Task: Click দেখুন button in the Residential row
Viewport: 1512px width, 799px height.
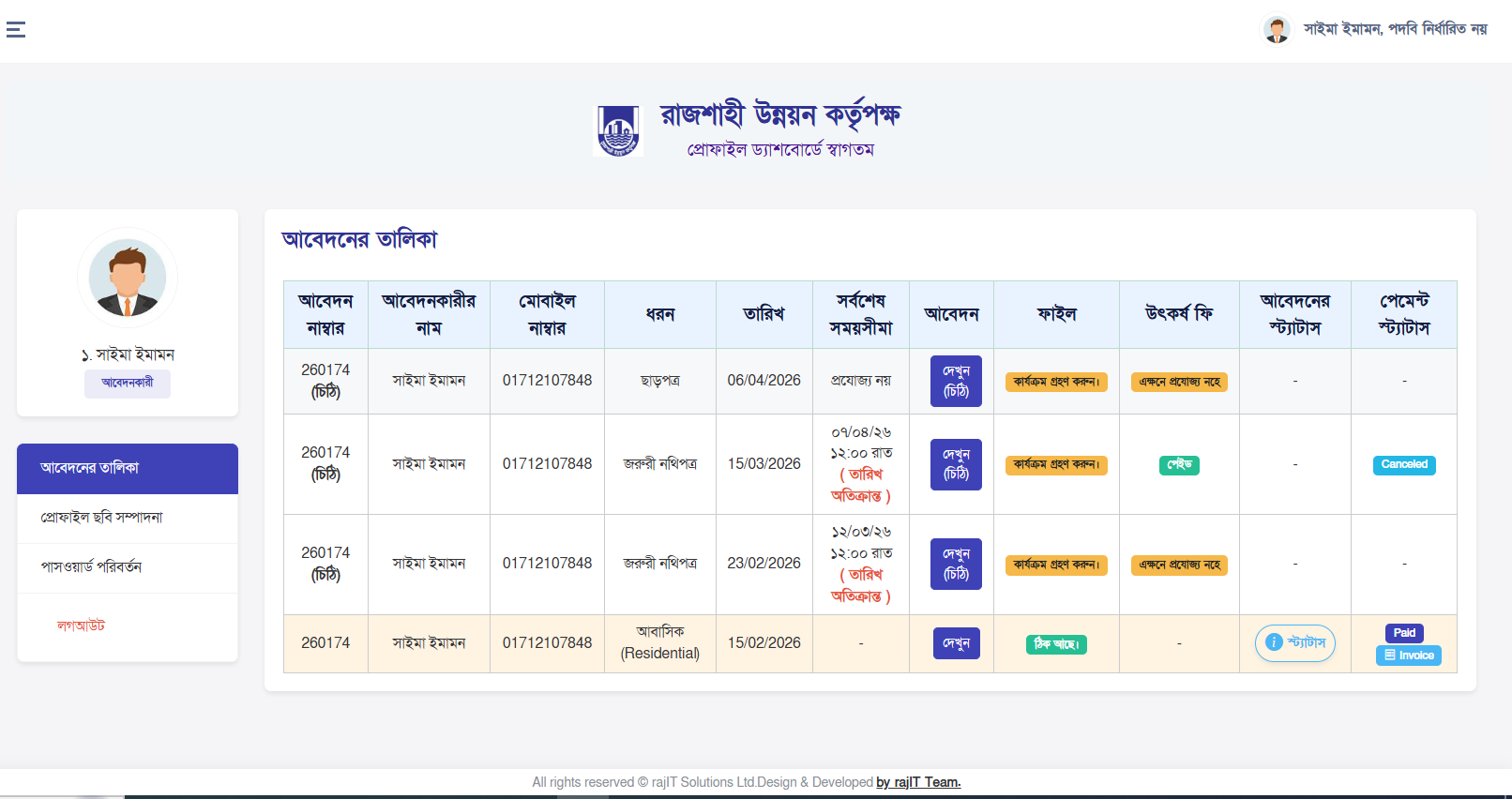Action: (x=956, y=643)
